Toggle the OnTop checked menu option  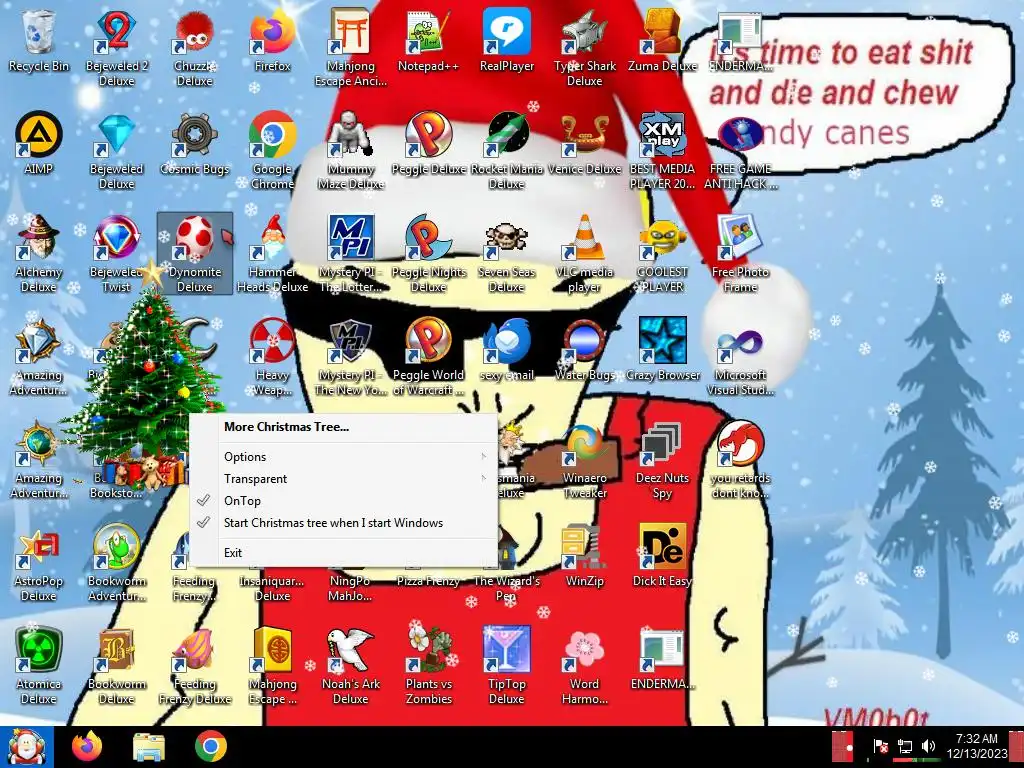click(x=343, y=501)
